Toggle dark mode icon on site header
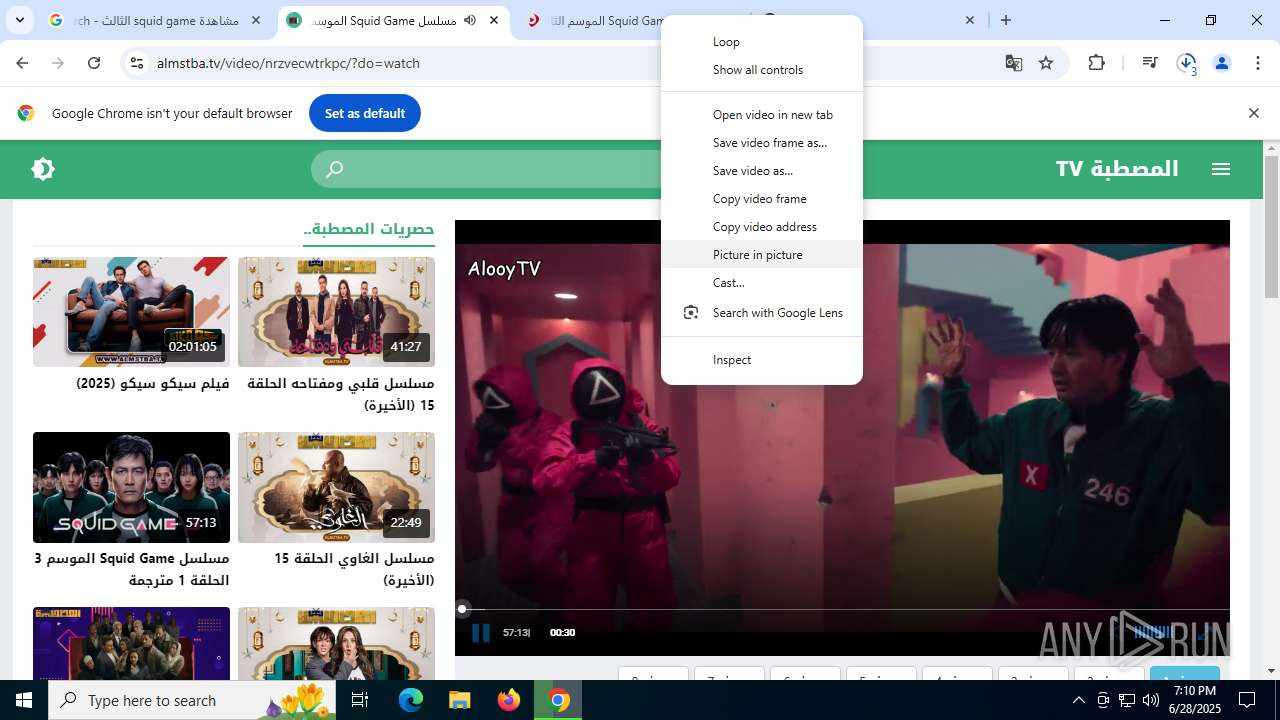 coord(43,169)
